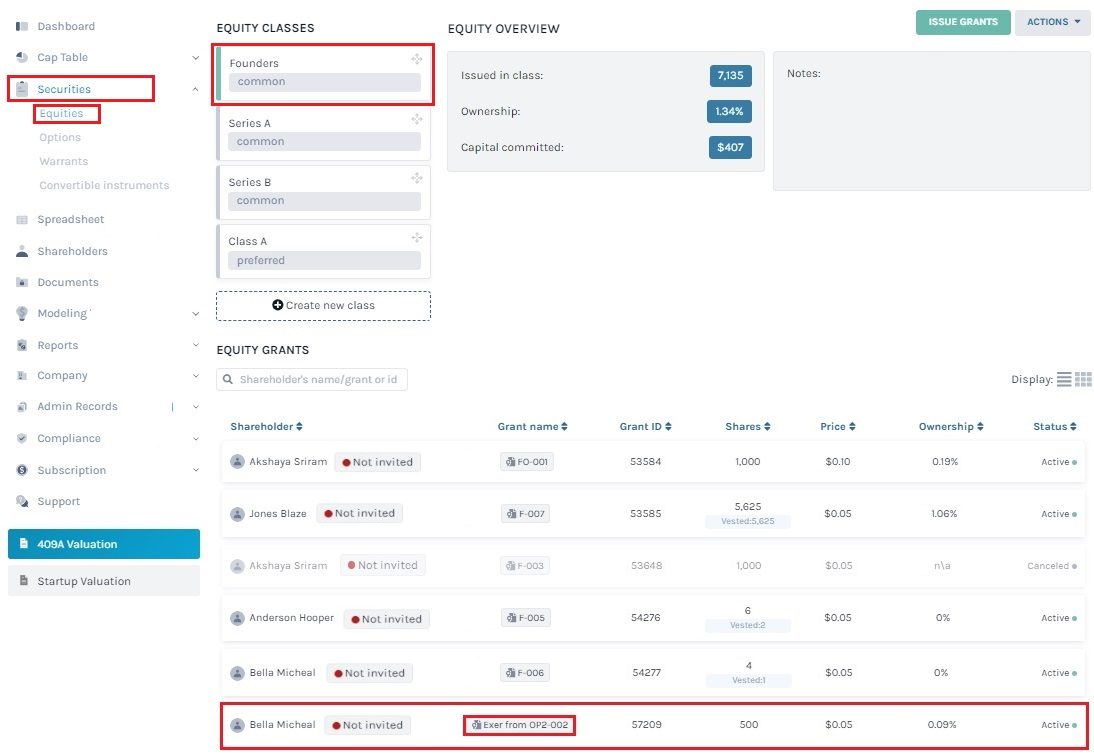Expand the Compliance menu chevron

coord(195,439)
